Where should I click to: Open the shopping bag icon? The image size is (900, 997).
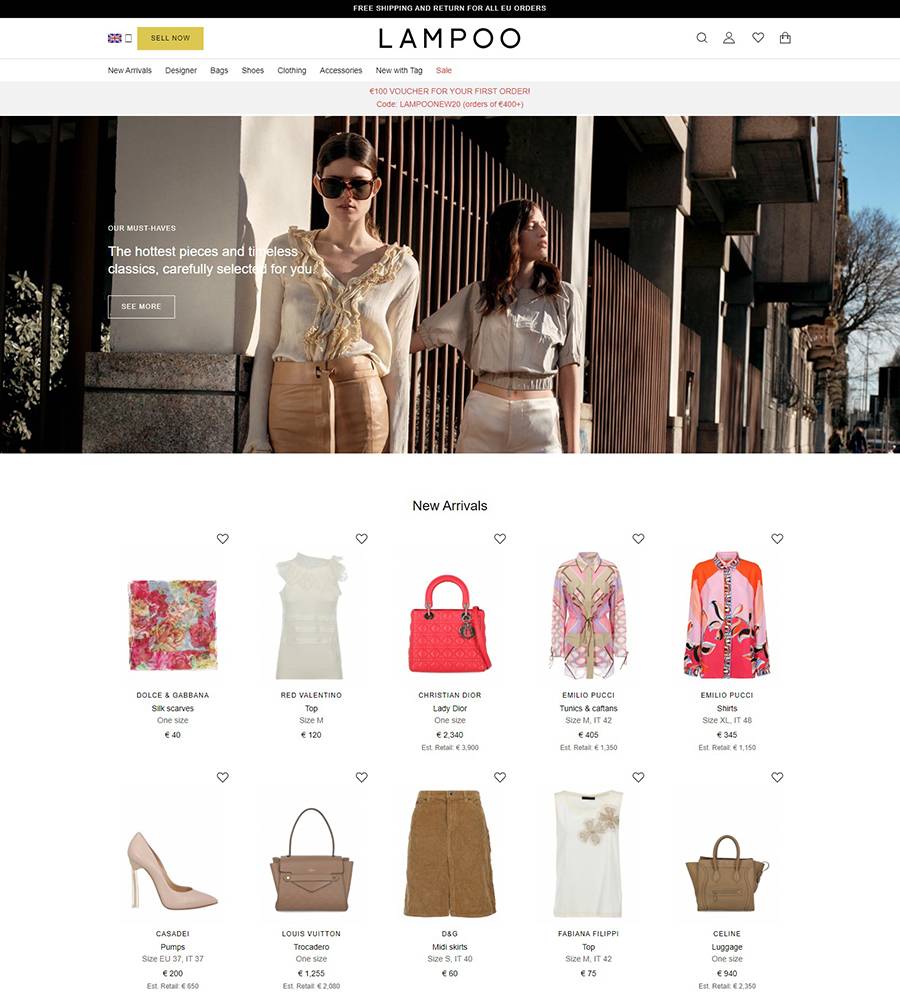(786, 38)
